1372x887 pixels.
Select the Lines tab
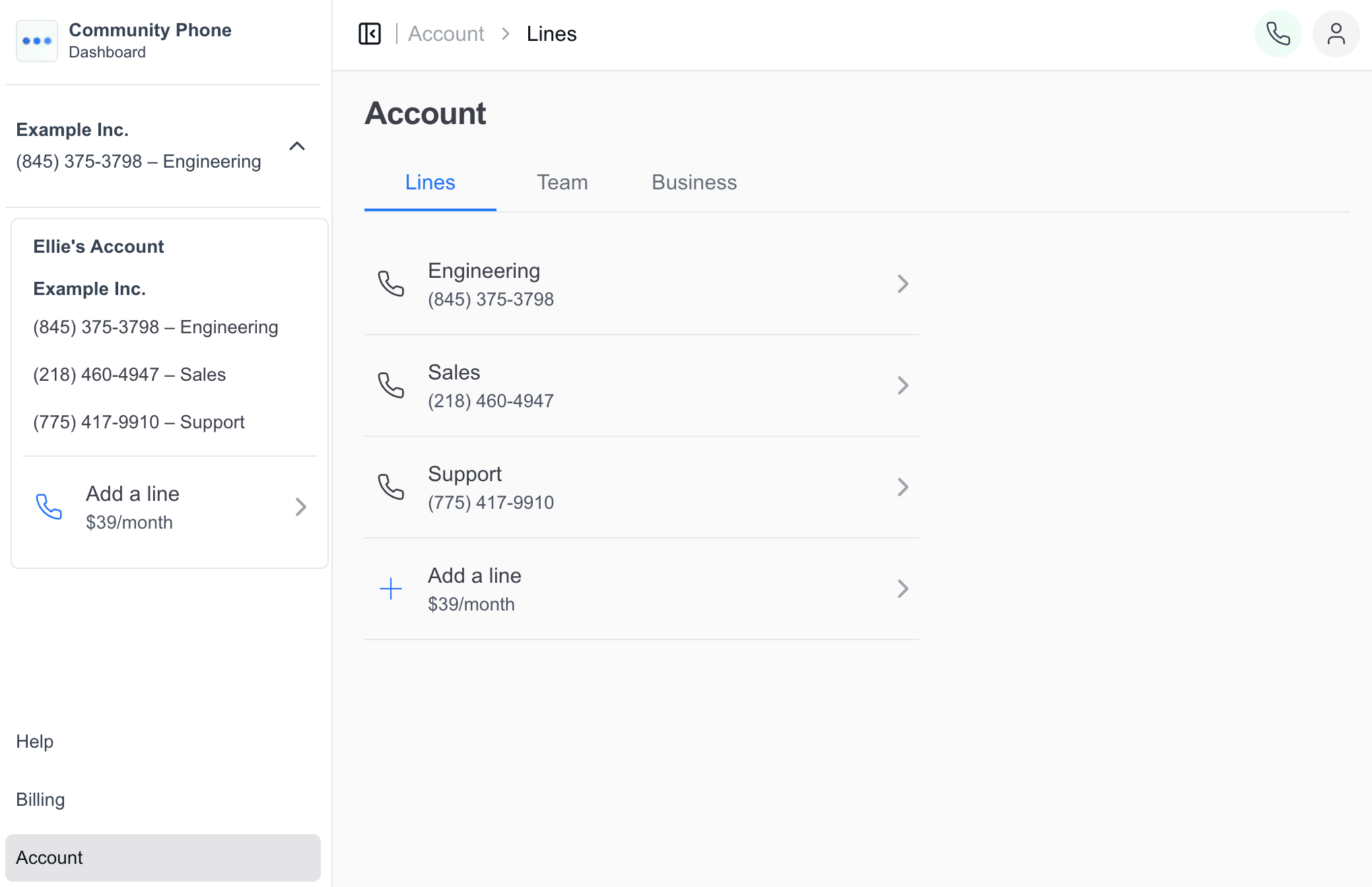tap(430, 182)
